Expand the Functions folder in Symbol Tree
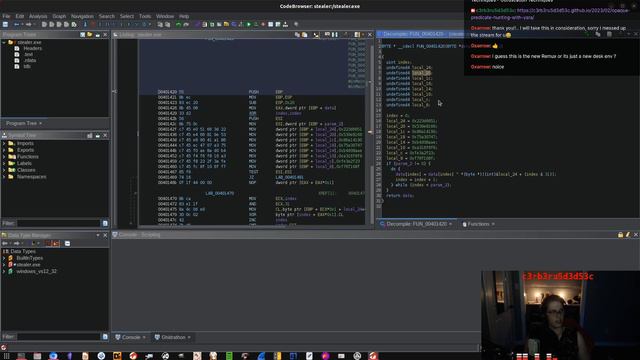This screenshot has width=640, height=360. 4,157
